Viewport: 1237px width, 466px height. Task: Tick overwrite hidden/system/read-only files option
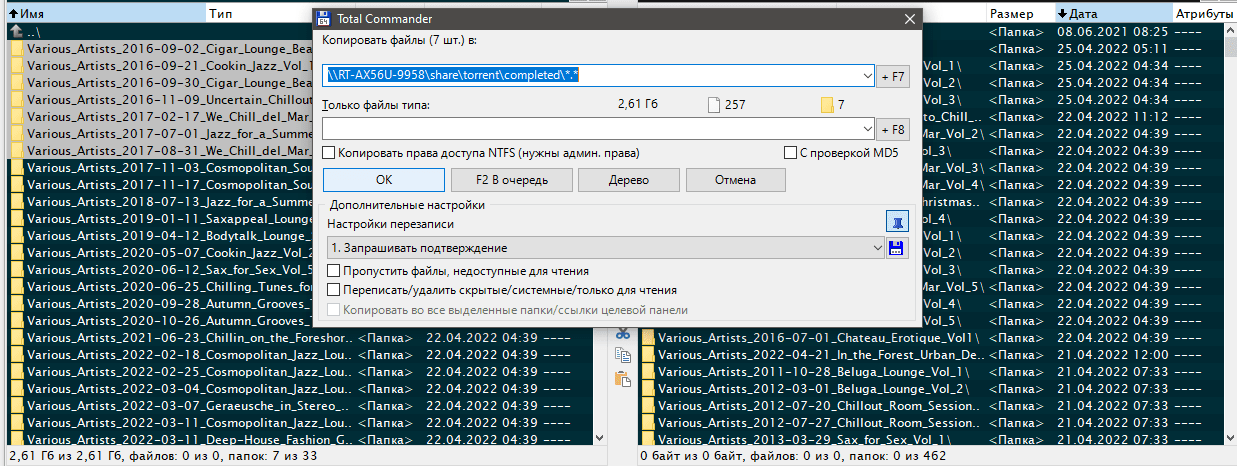coord(335,290)
